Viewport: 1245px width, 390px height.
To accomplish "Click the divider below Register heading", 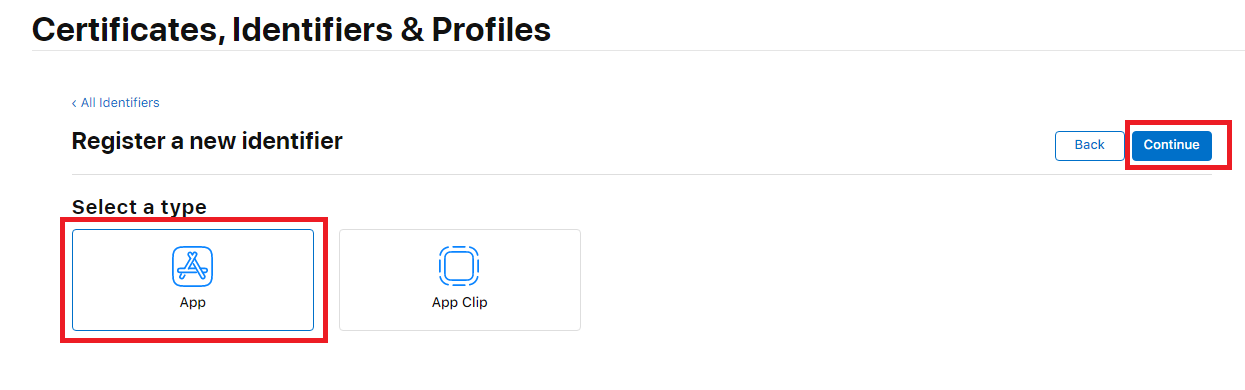I will pyautogui.click(x=642, y=175).
